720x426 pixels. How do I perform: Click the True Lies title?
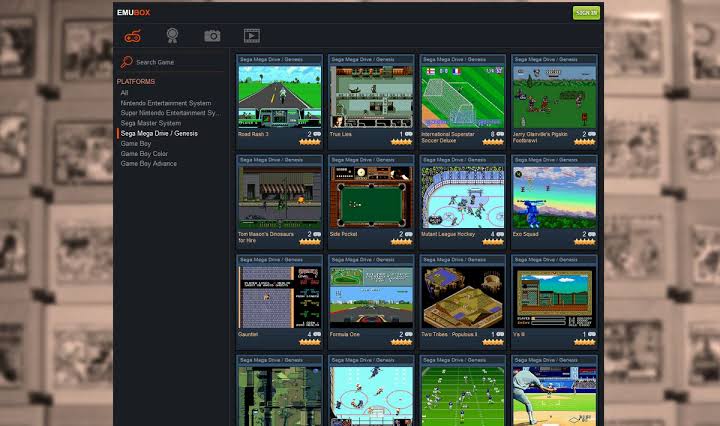coord(340,134)
